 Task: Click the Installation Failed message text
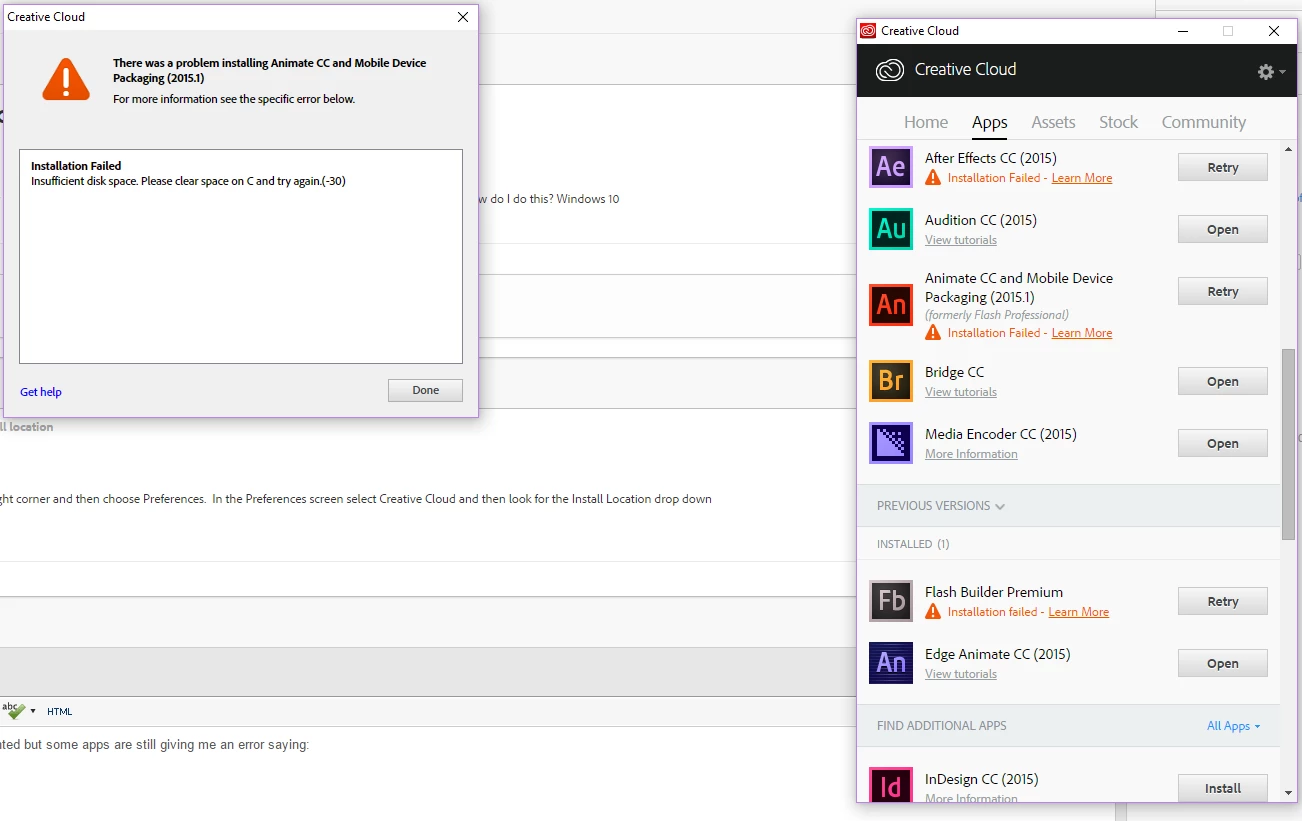coord(76,166)
